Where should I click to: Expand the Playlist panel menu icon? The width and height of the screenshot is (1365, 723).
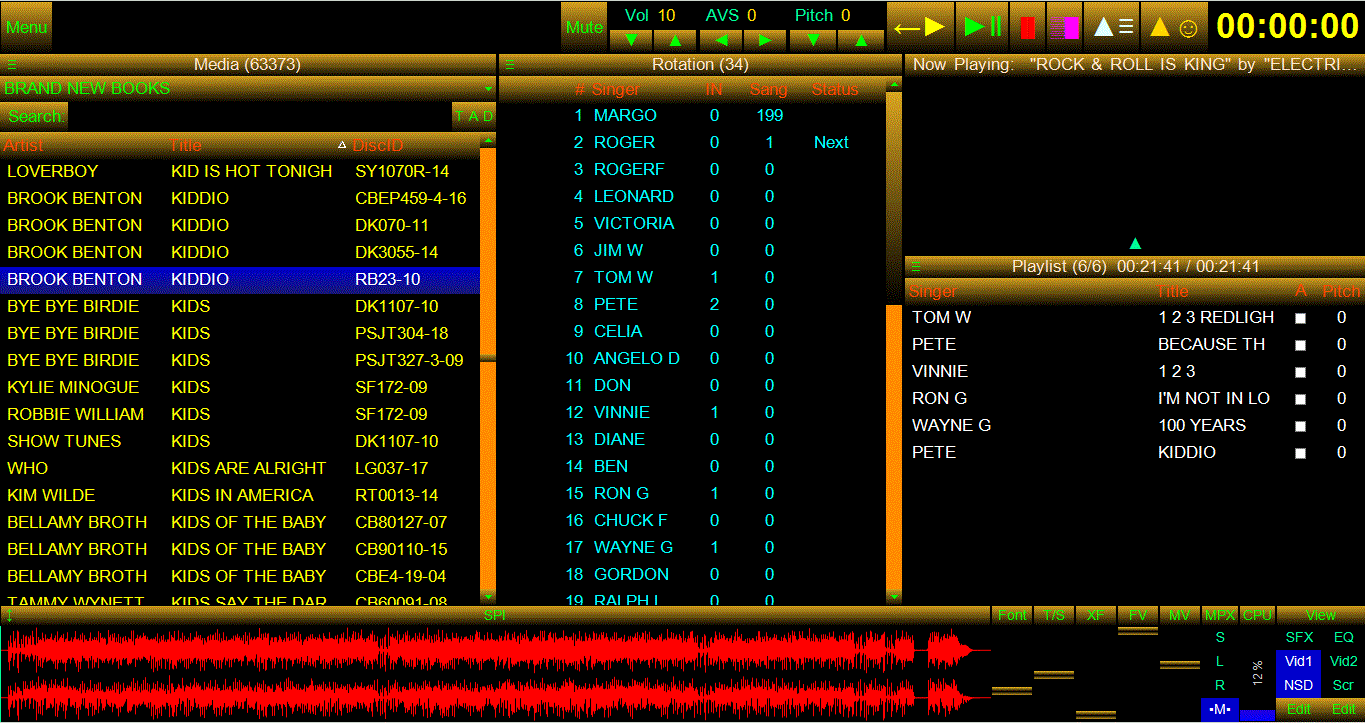pos(916,267)
